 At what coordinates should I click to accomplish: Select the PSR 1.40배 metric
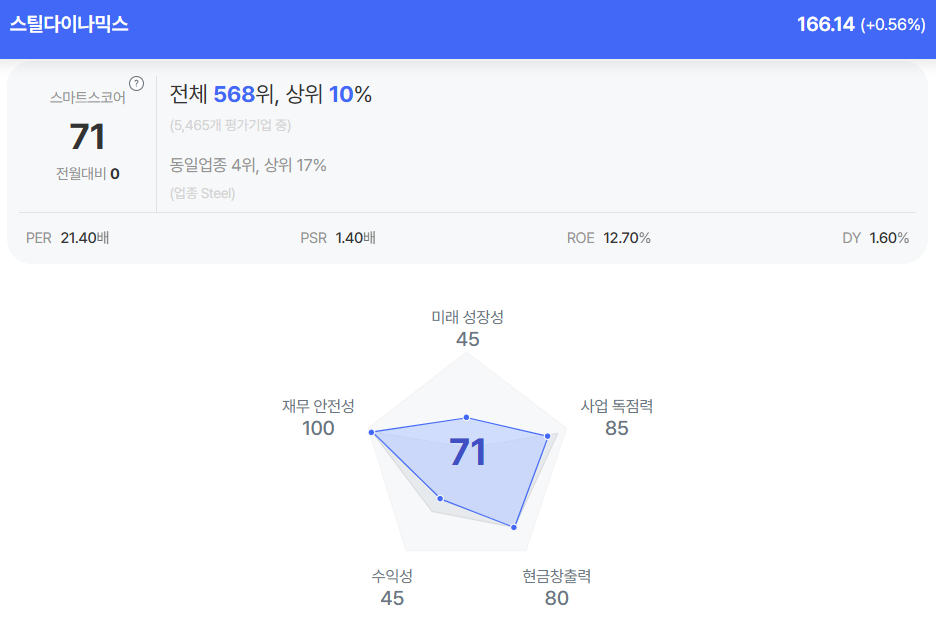[x=338, y=238]
